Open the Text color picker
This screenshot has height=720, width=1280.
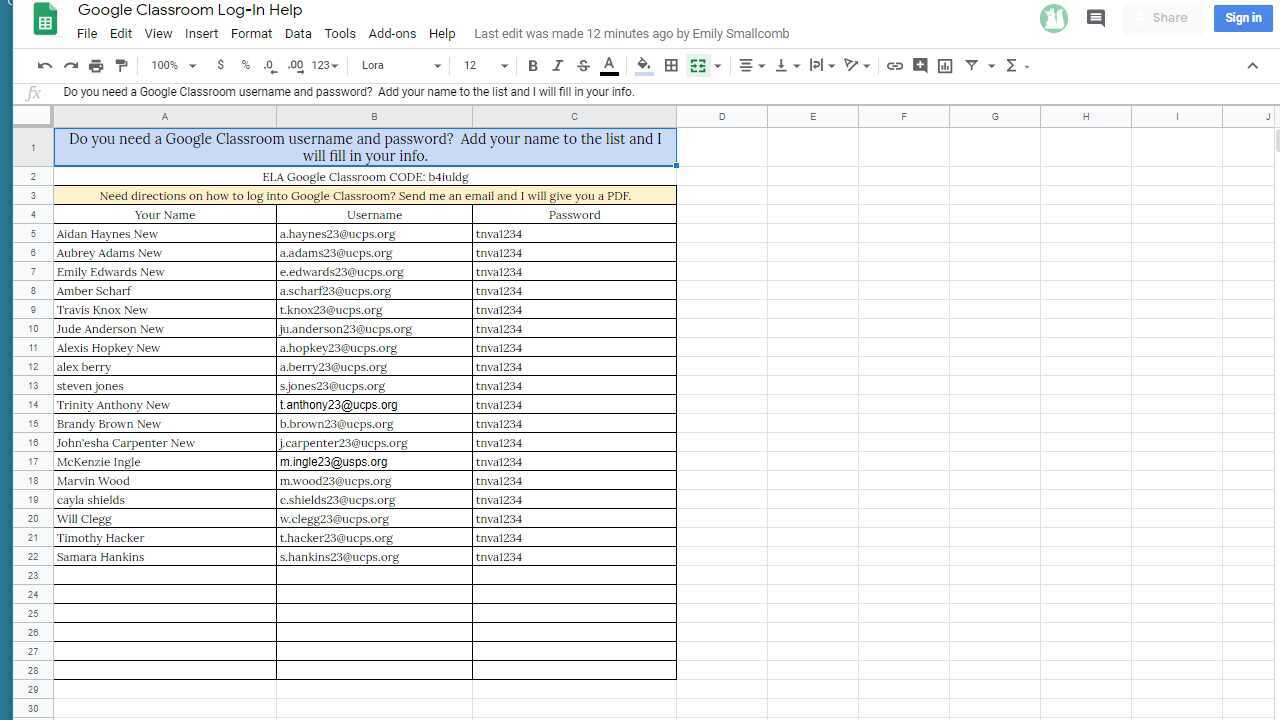coord(608,65)
